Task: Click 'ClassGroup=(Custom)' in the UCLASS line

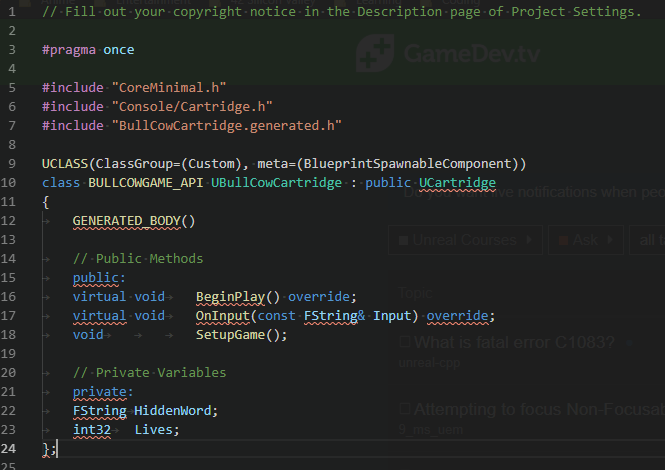Action: click(x=168, y=164)
